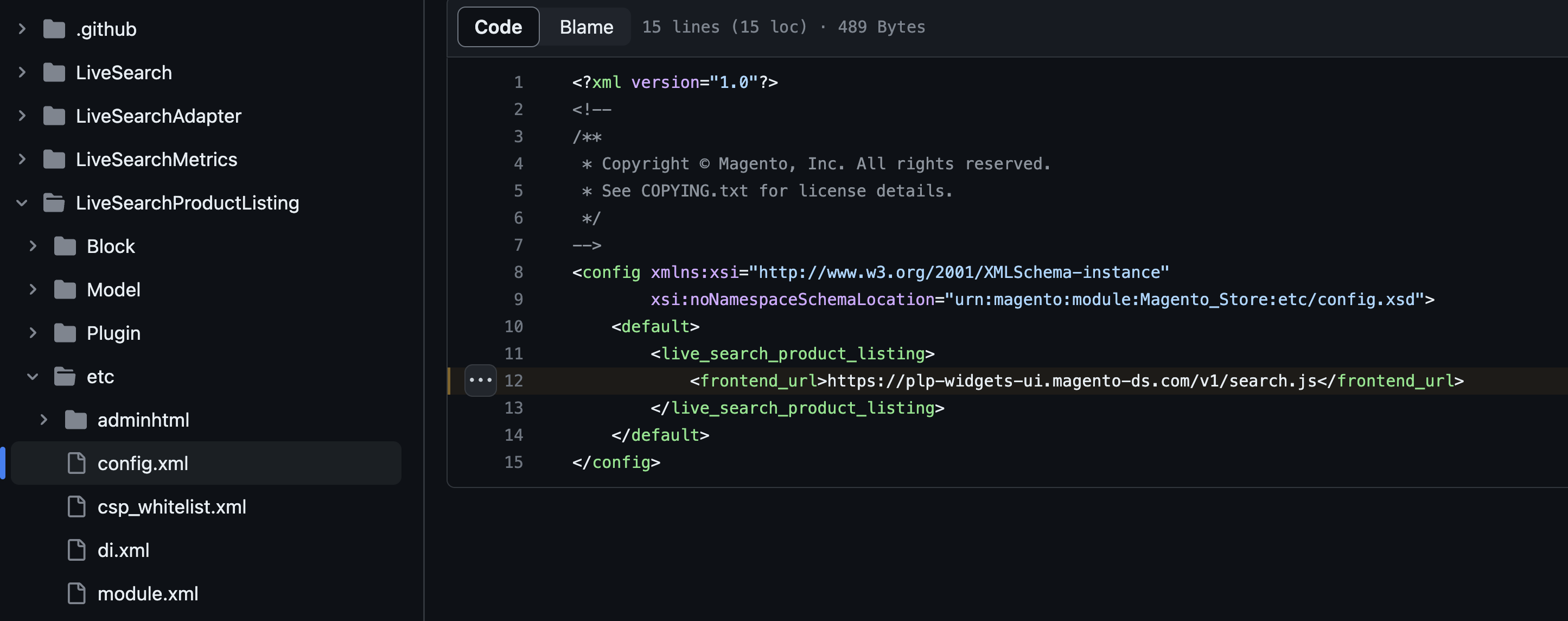Click the open LiveSearchProductListing folder icon
This screenshot has width=1568, height=621.
[54, 202]
